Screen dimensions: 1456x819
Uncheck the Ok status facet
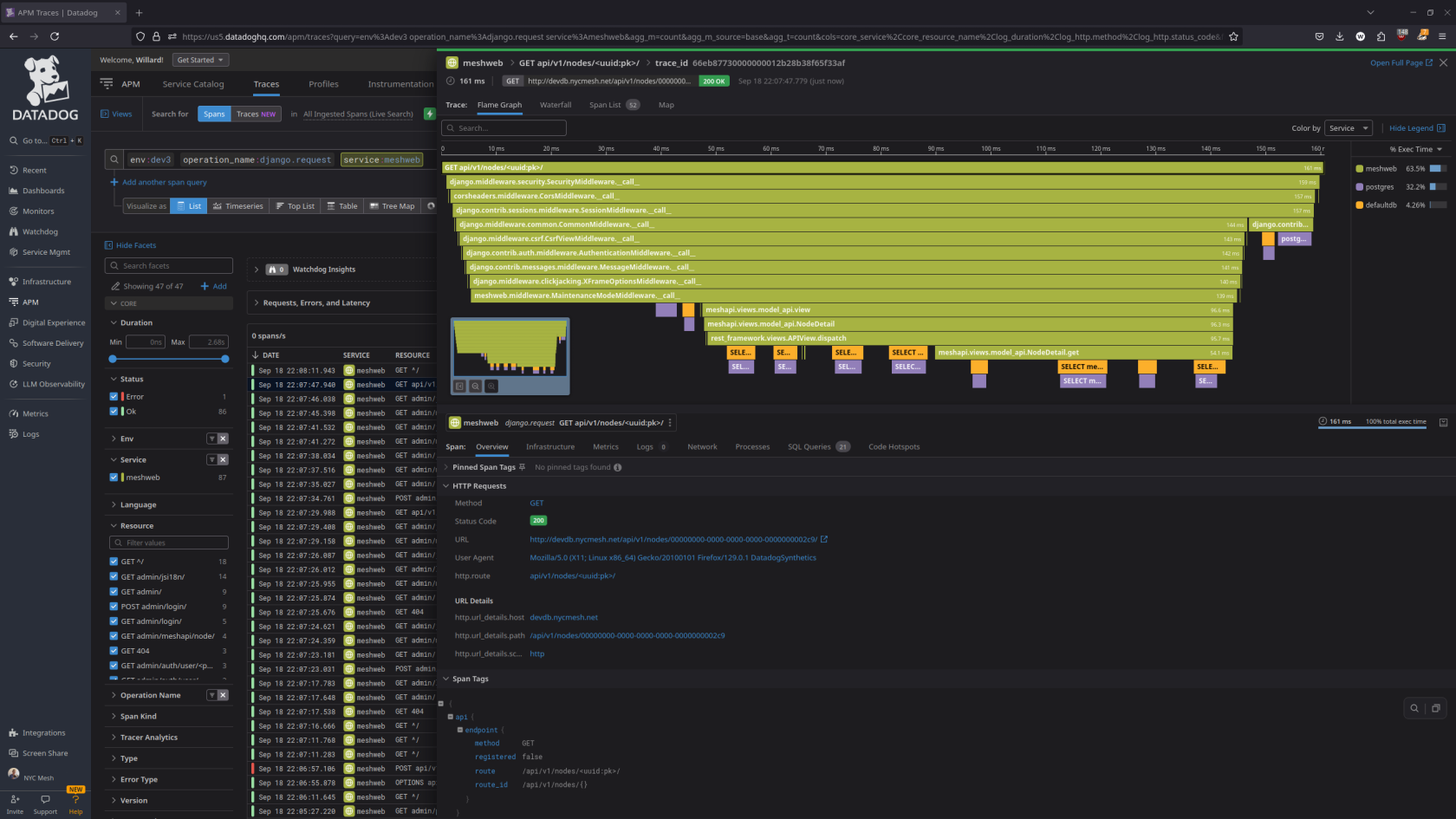coord(114,411)
